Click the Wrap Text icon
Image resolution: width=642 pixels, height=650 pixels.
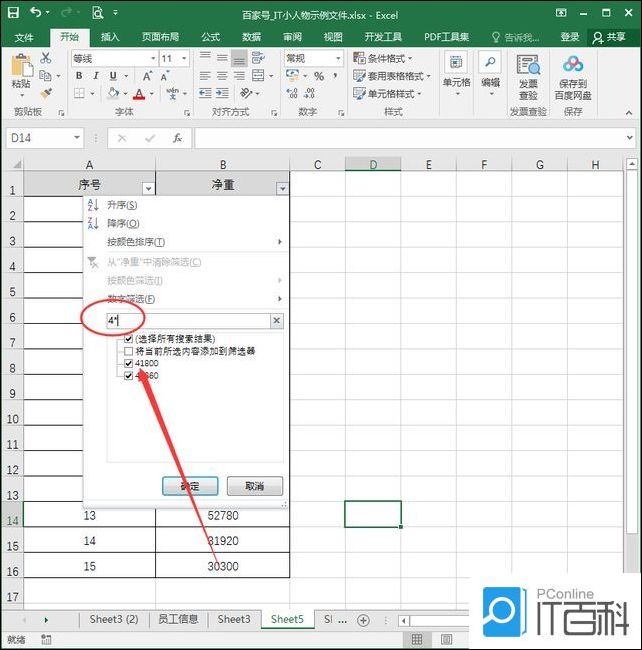[x=258, y=58]
